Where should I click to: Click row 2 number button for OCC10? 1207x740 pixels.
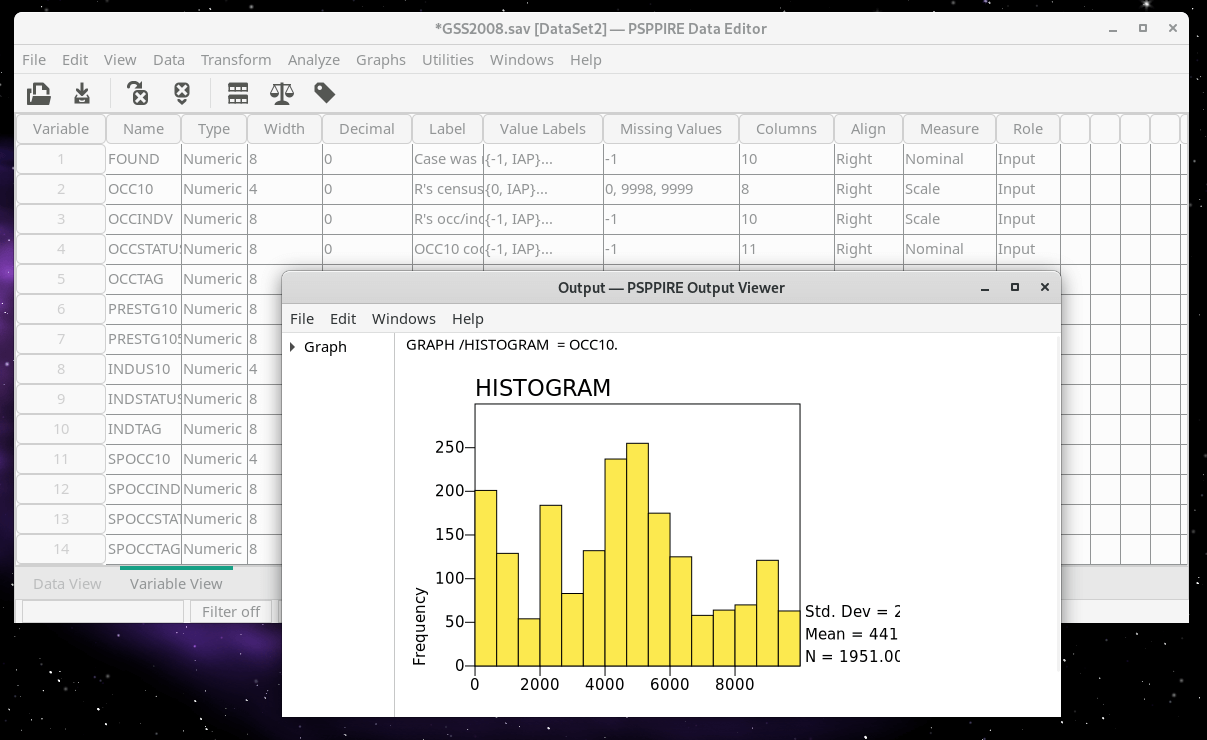tap(61, 189)
